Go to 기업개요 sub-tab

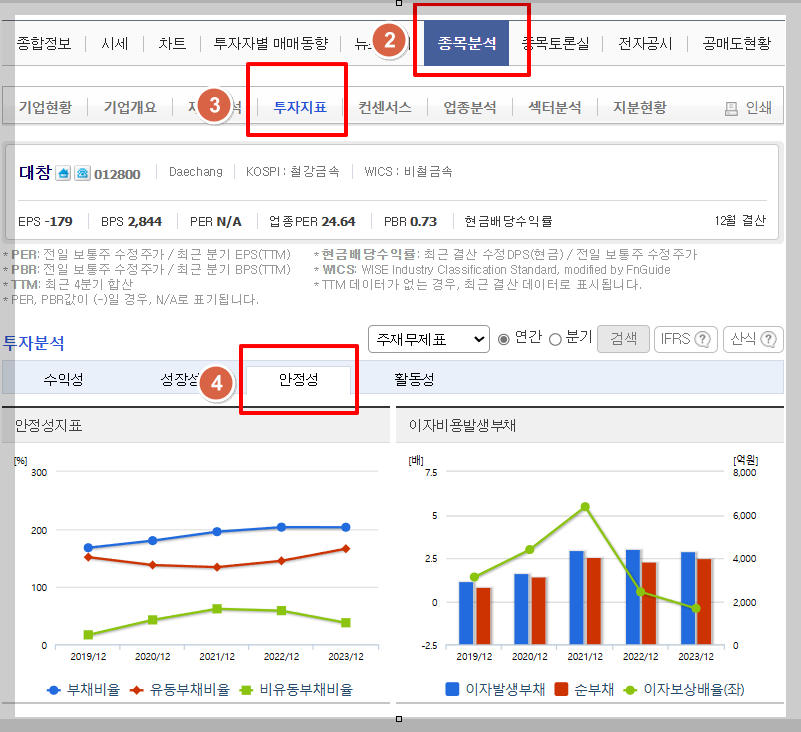point(130,107)
